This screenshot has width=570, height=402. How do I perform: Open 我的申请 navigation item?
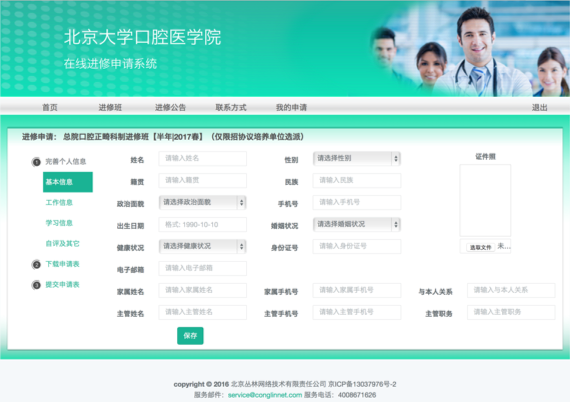click(x=291, y=107)
